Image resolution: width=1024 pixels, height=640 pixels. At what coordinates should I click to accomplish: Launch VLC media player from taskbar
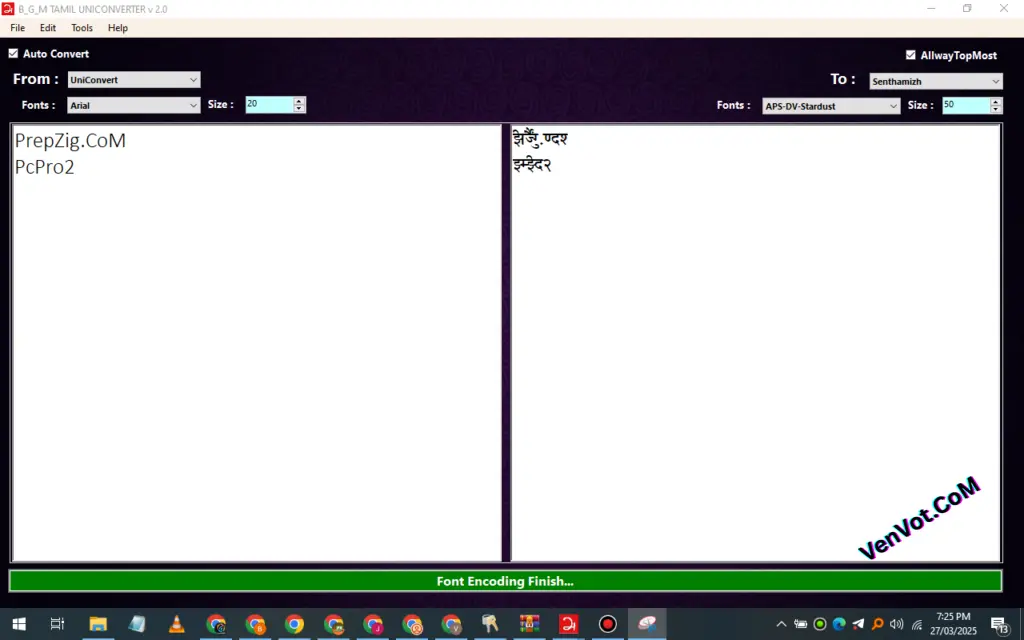pyautogui.click(x=176, y=624)
